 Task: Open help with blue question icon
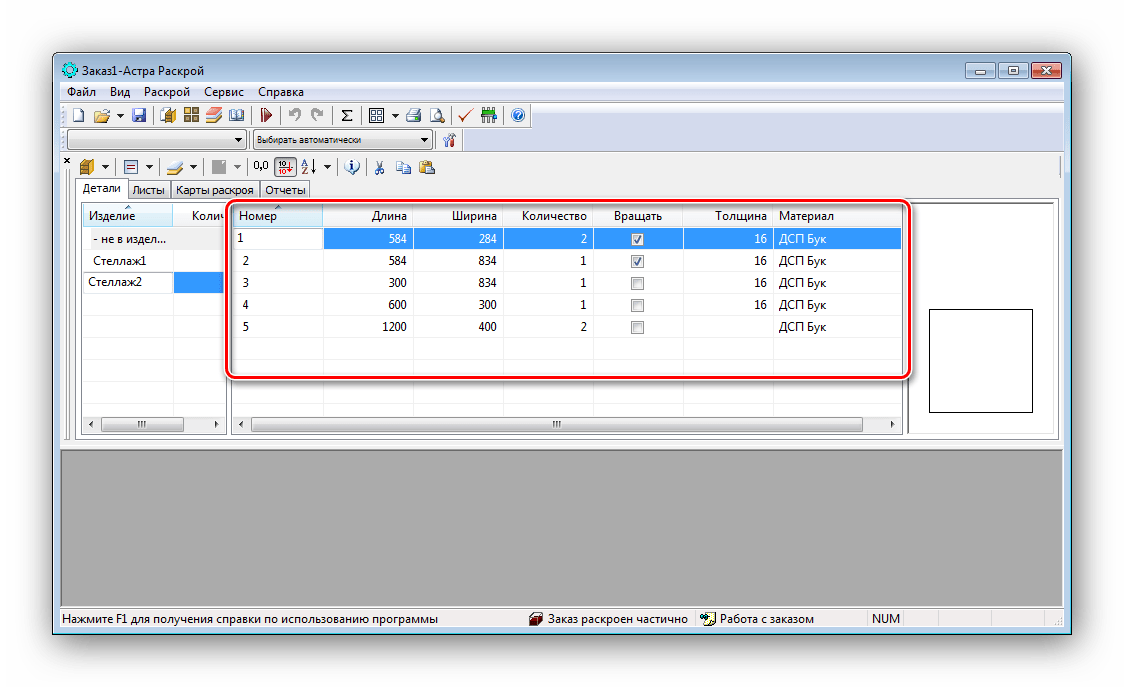(x=518, y=115)
